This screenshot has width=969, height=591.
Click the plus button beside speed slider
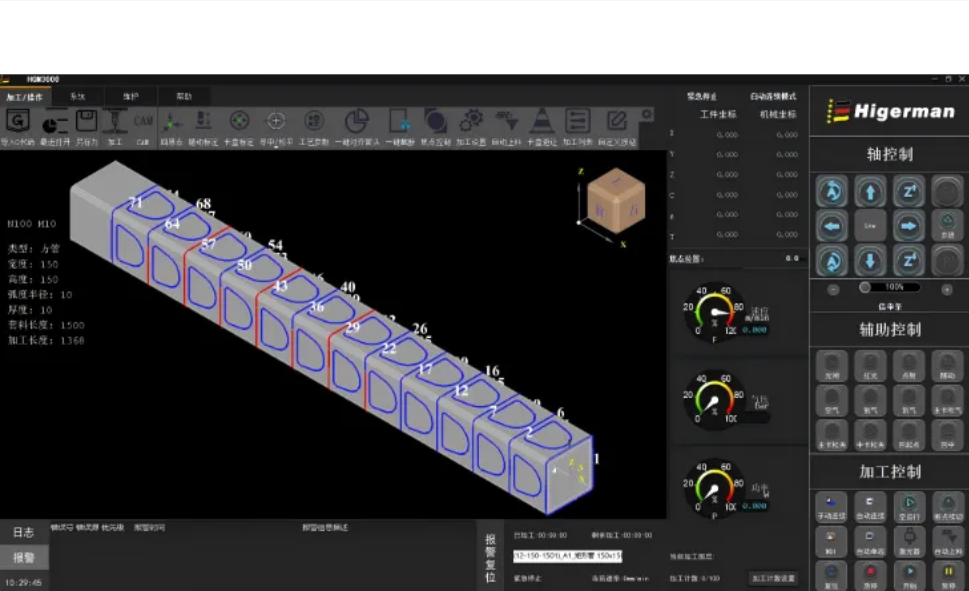coord(946,289)
